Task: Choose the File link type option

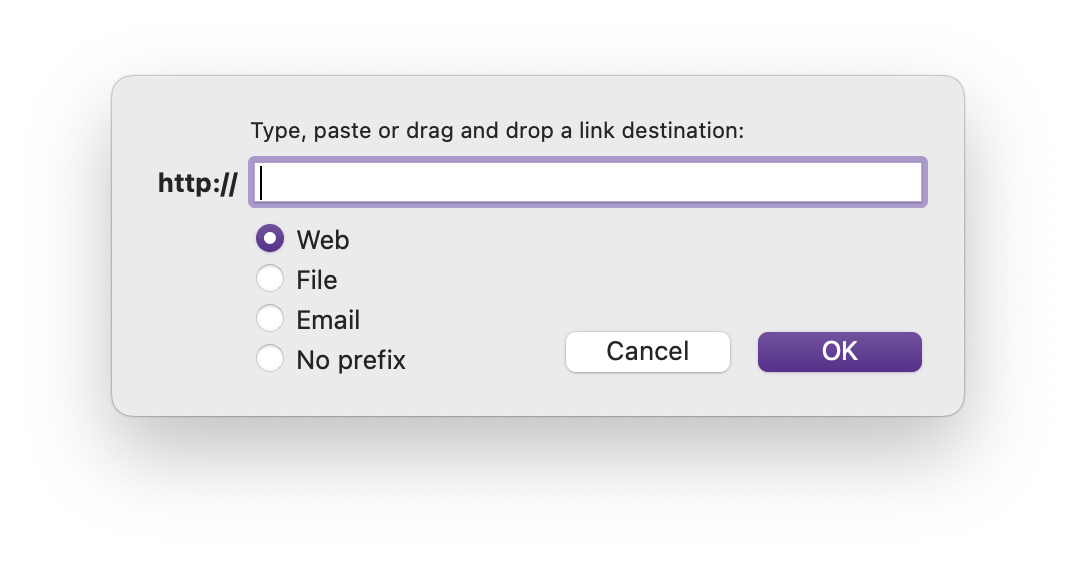Action: pyautogui.click(x=270, y=279)
